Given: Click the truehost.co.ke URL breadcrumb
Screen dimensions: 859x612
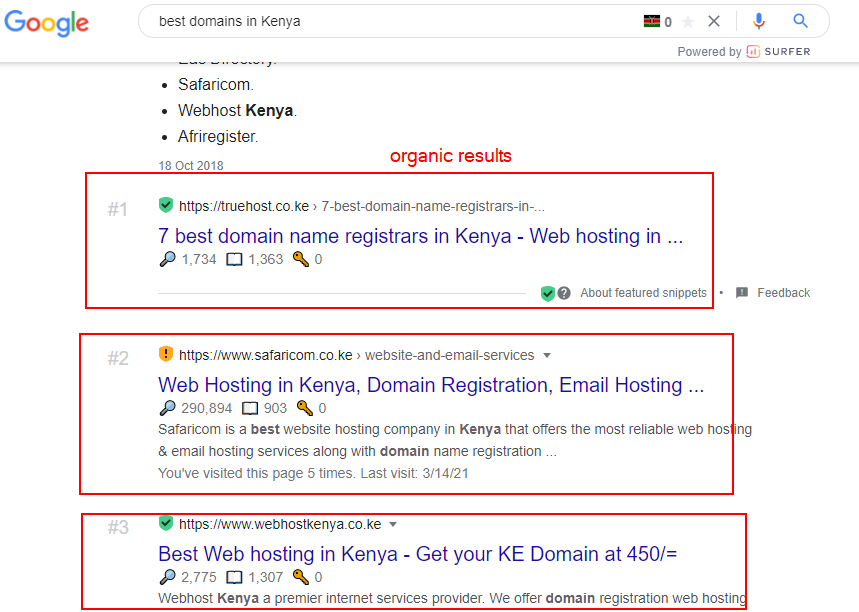Looking at the screenshot, I should (362, 206).
